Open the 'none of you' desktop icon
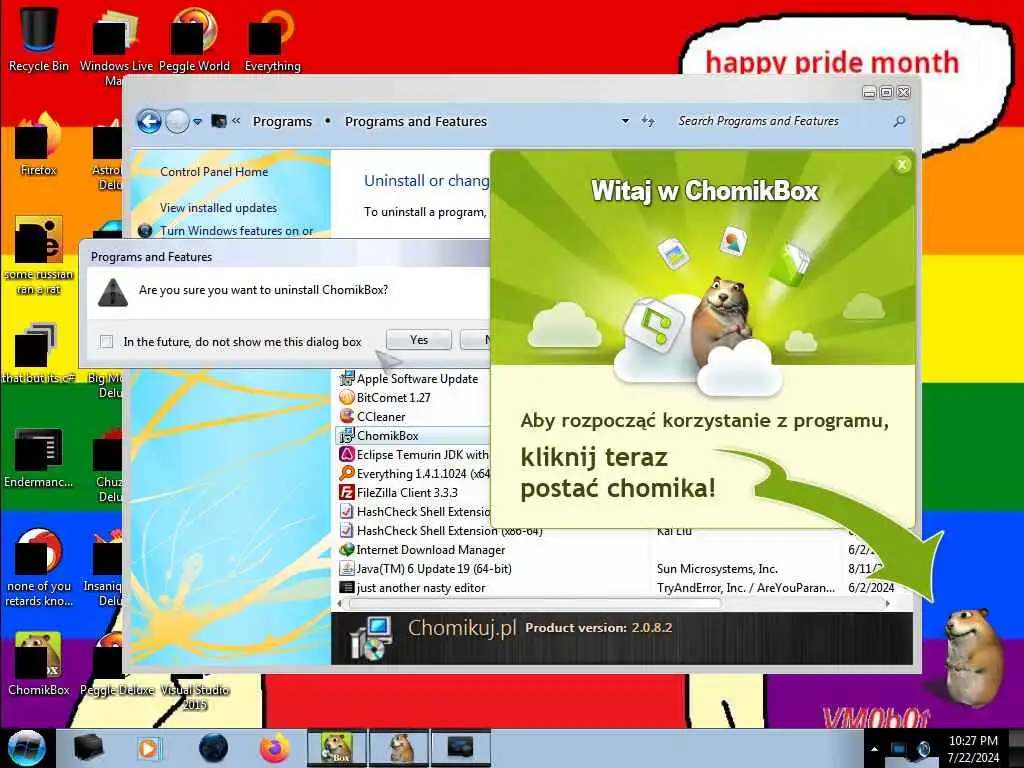The image size is (1024, 768). point(39,567)
